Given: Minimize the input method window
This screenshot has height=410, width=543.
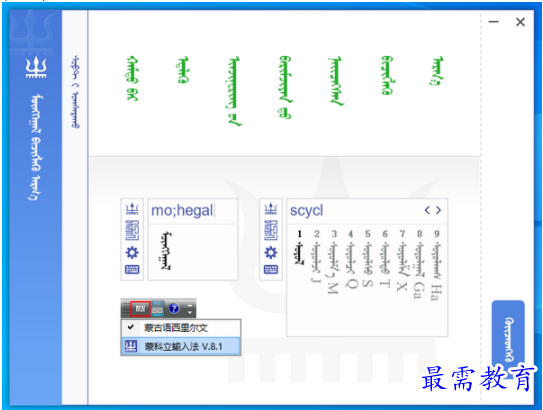Looking at the screenshot, I should (493, 22).
